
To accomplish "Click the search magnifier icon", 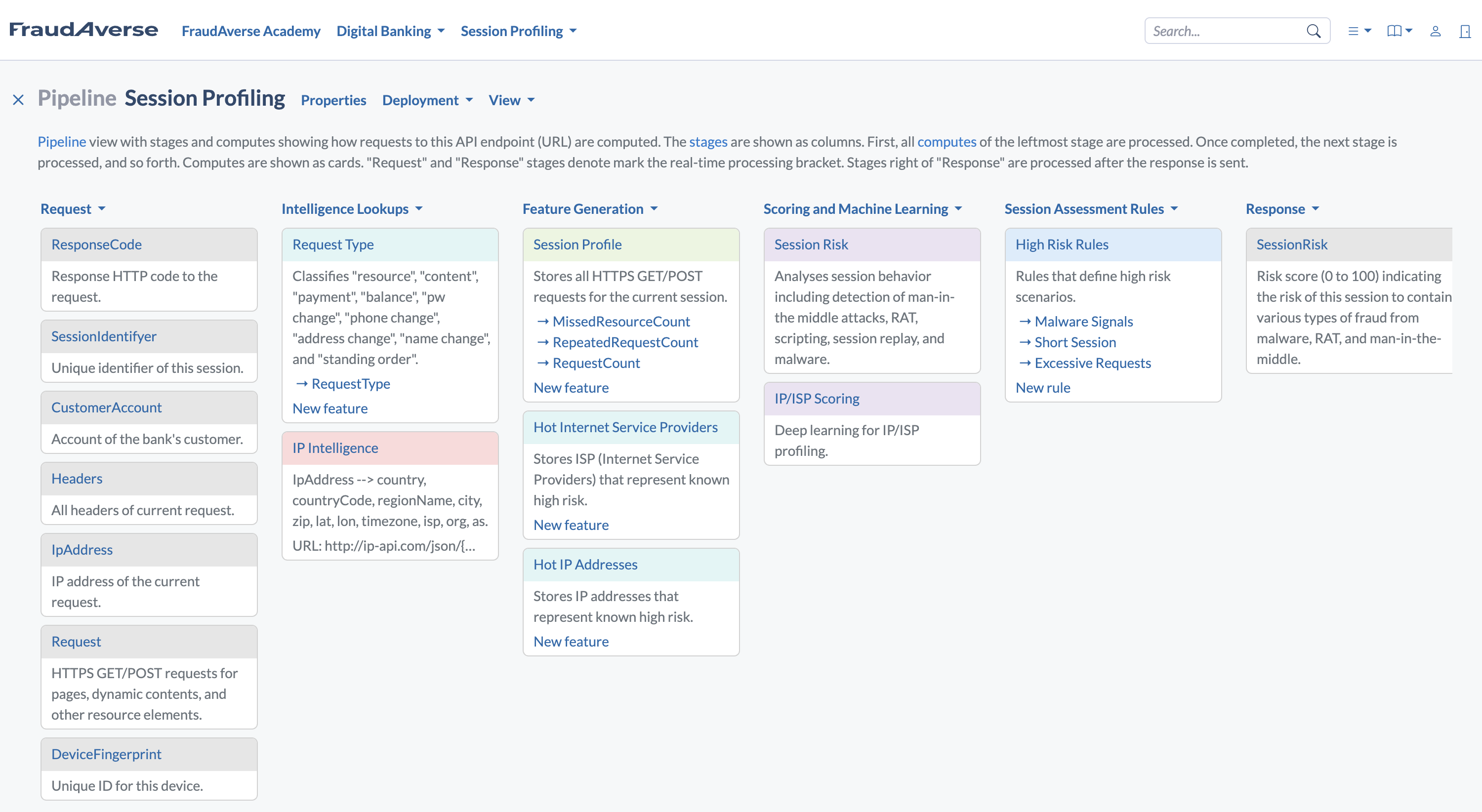I will coord(1314,31).
